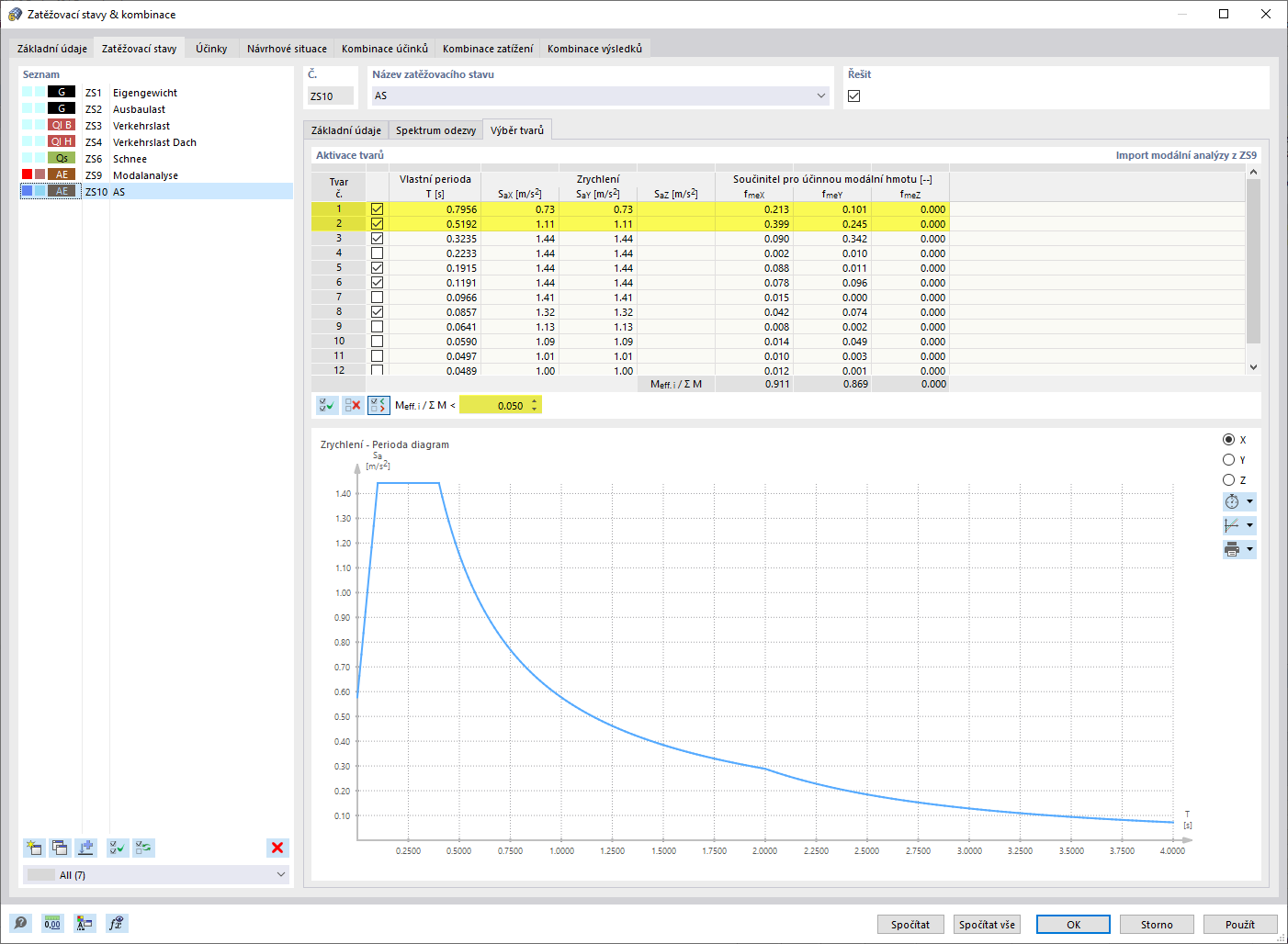Click the copy load case icon
Screen dimensions: 1288x944
click(60, 848)
